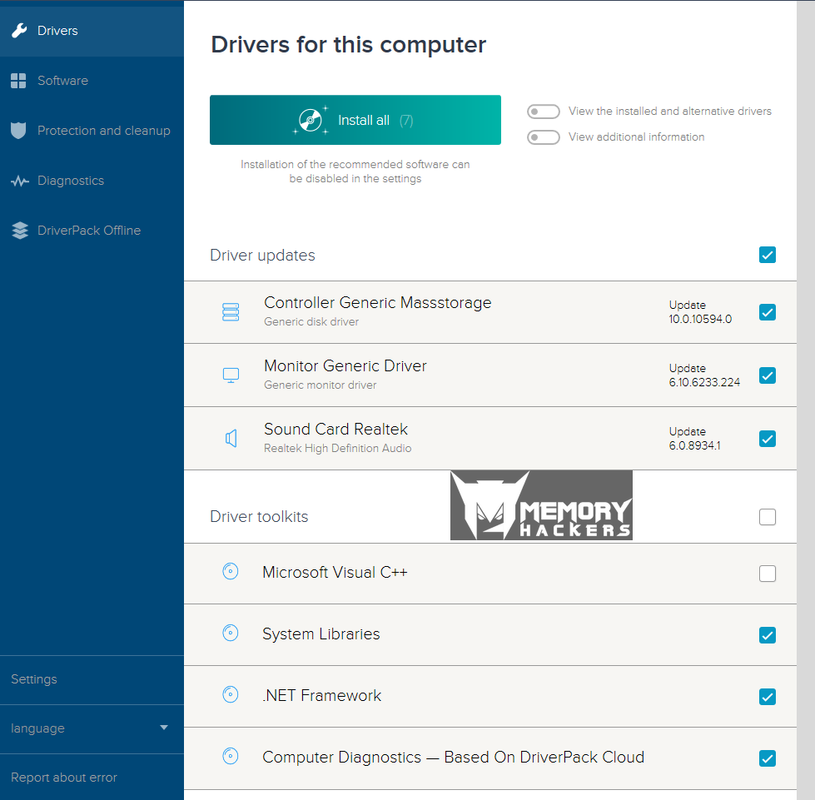Image resolution: width=815 pixels, height=800 pixels.
Task: Click the stacked layers icon for DriverPack Offline
Action: point(20,230)
